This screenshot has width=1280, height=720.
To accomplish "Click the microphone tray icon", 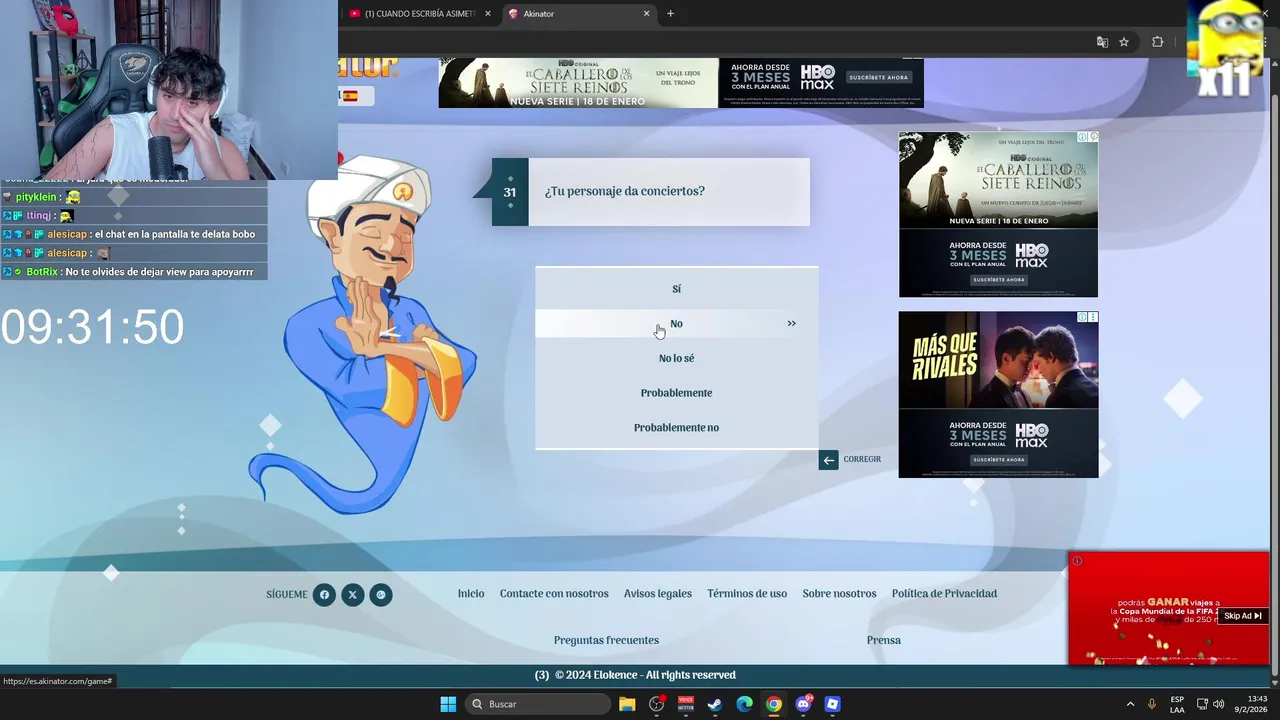I will coord(1152,704).
